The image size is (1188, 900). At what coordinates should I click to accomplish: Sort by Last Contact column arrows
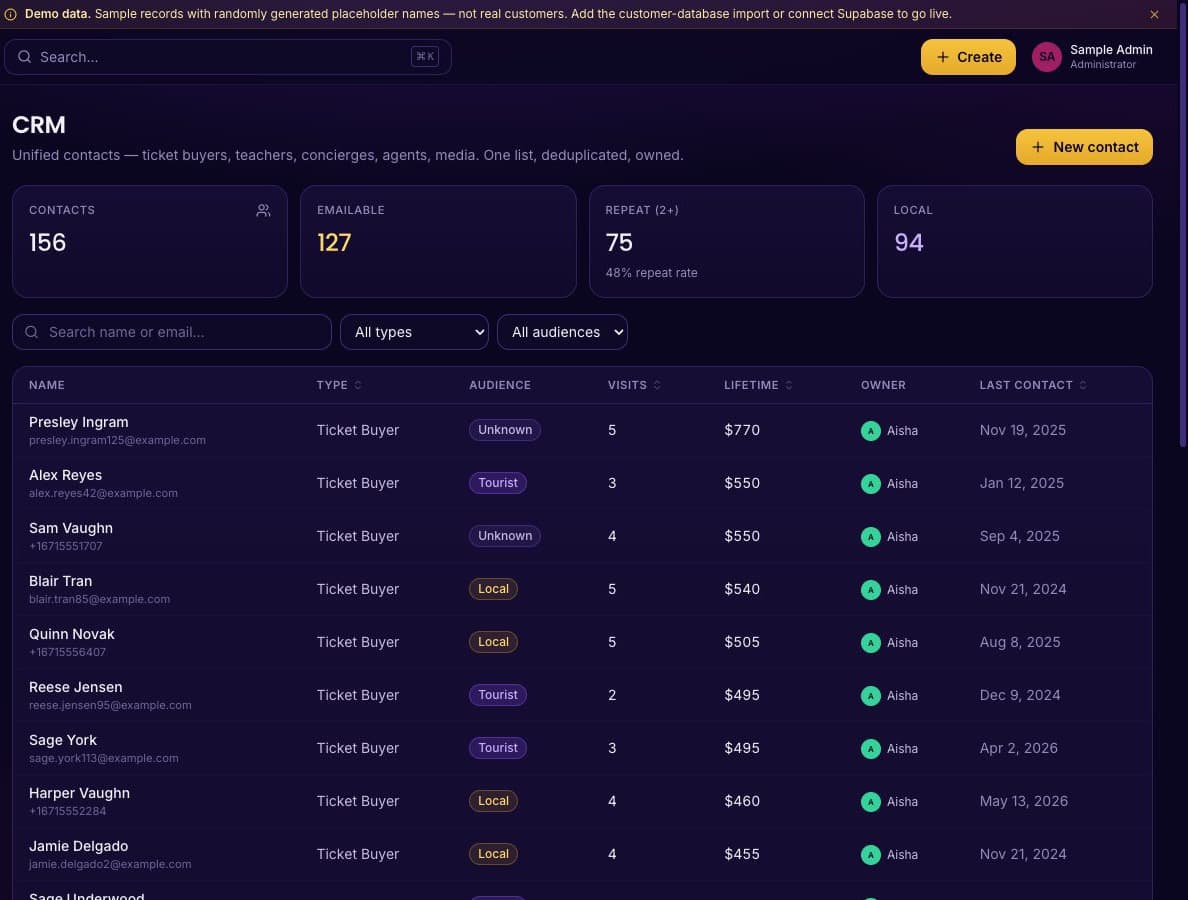(x=1083, y=386)
